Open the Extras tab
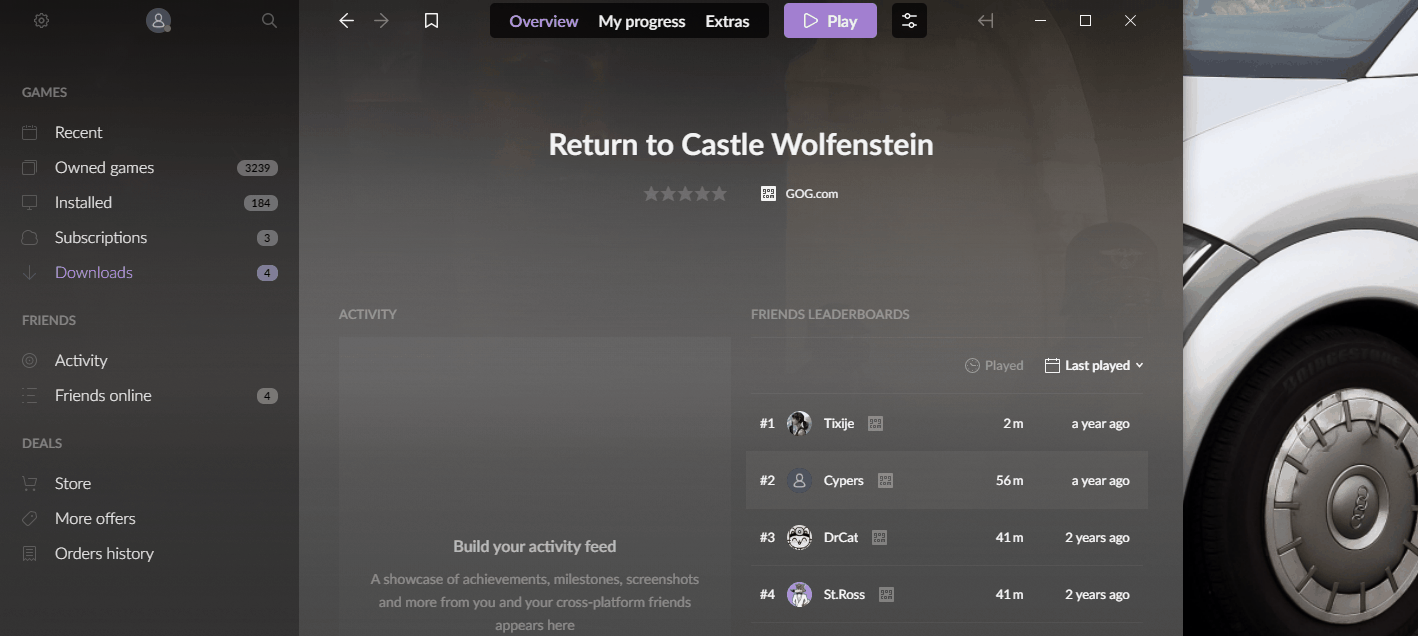The image size is (1418, 636). tap(727, 21)
